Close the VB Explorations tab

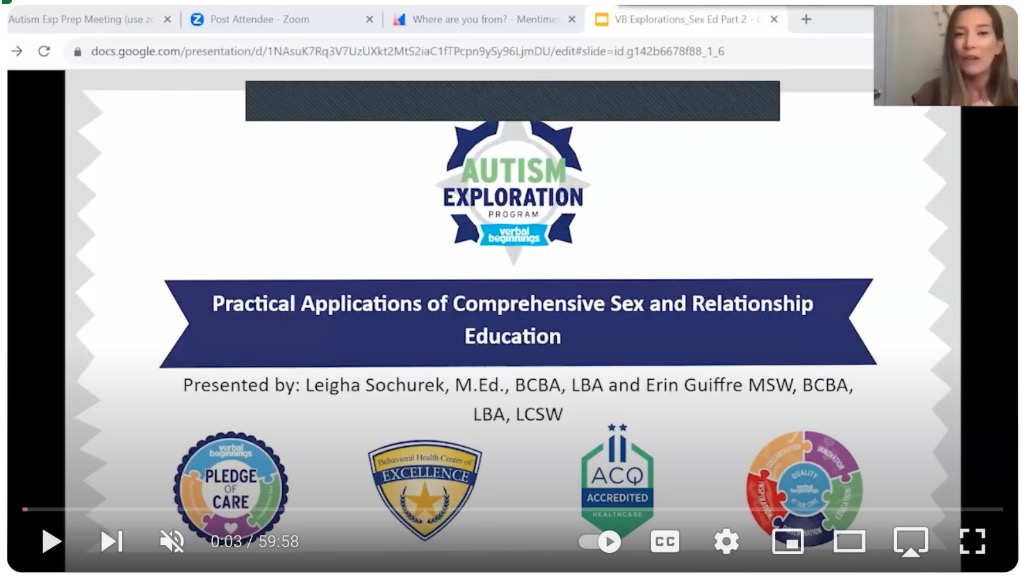pos(774,20)
